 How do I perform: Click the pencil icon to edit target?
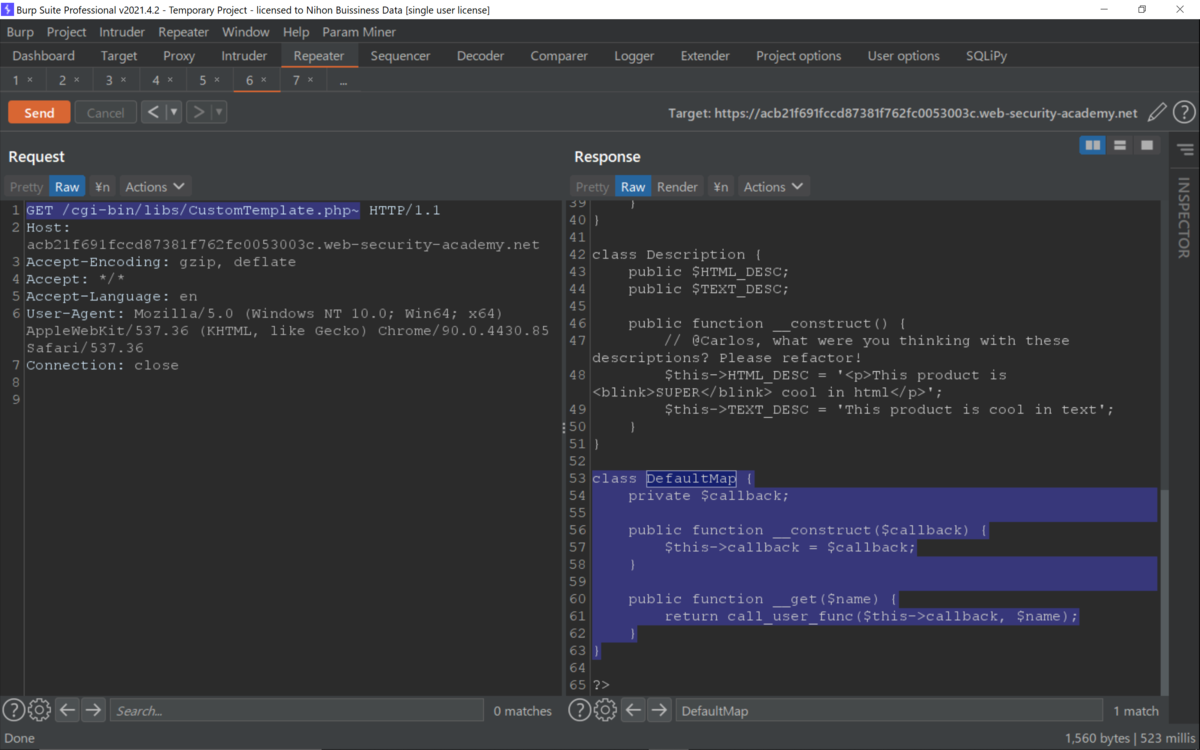1157,113
